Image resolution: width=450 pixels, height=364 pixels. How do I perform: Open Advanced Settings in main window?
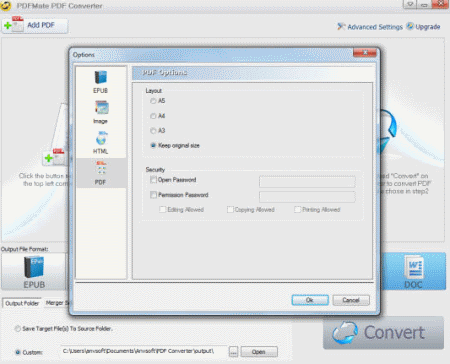coord(370,27)
